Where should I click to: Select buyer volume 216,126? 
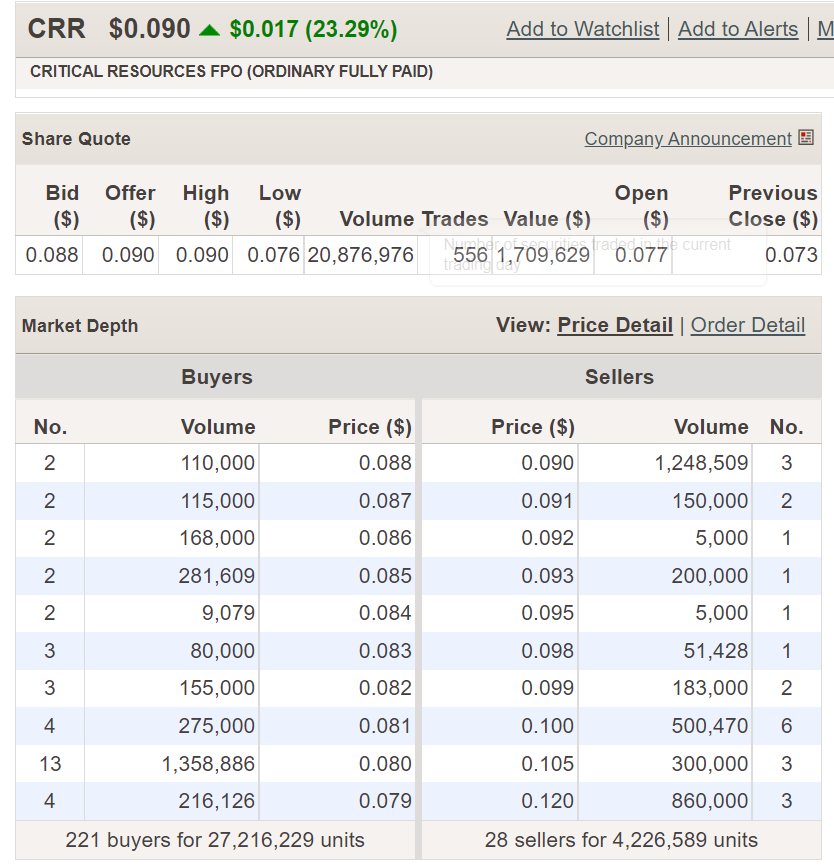coord(217,801)
